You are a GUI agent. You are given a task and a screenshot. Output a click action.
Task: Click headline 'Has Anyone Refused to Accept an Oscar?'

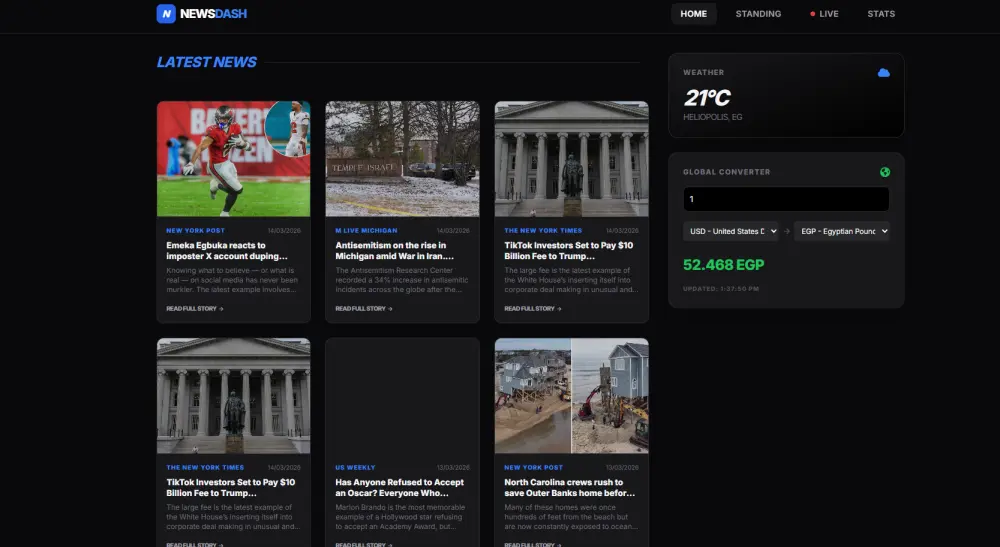(399, 488)
